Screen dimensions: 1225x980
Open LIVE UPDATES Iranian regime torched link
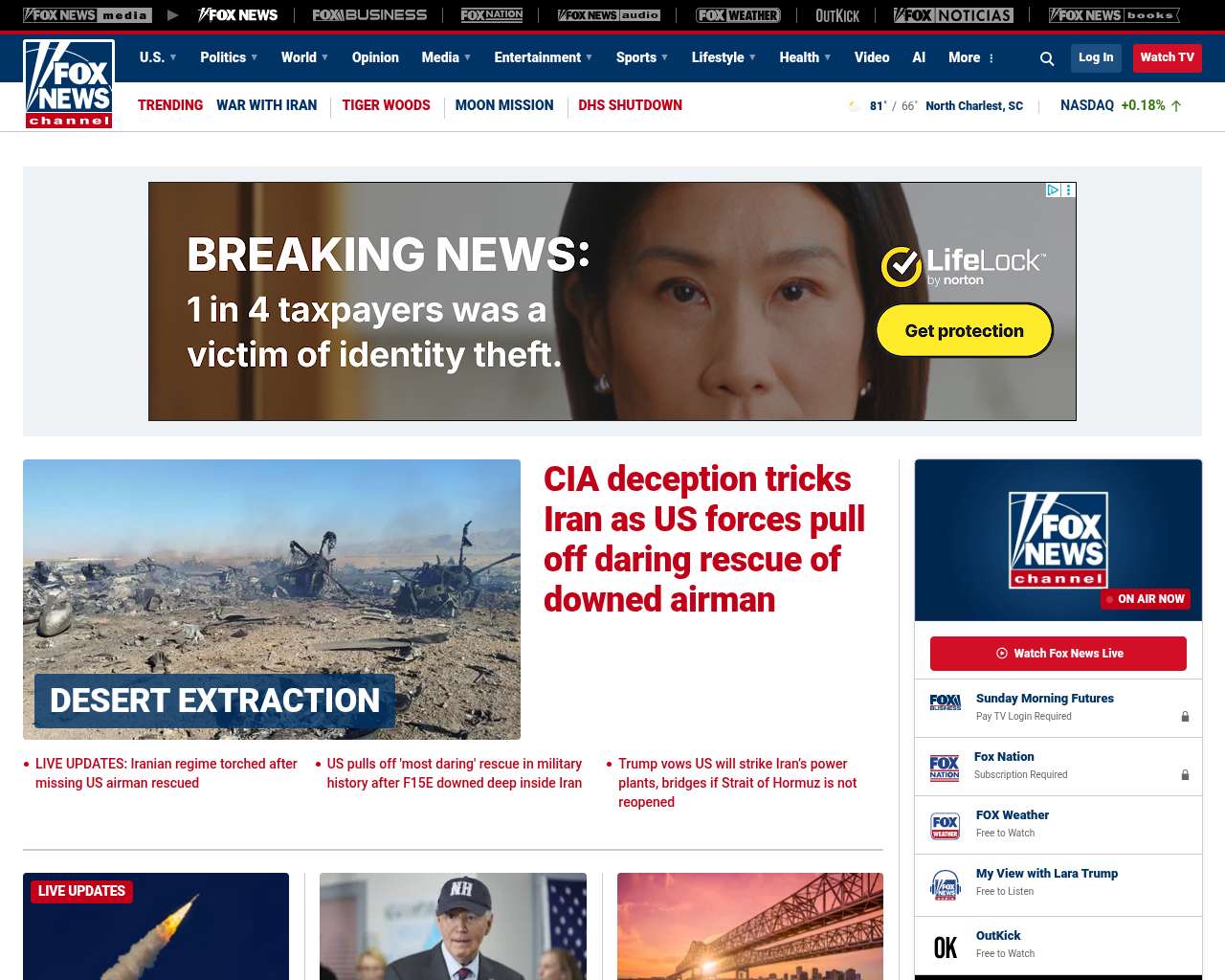click(x=167, y=773)
